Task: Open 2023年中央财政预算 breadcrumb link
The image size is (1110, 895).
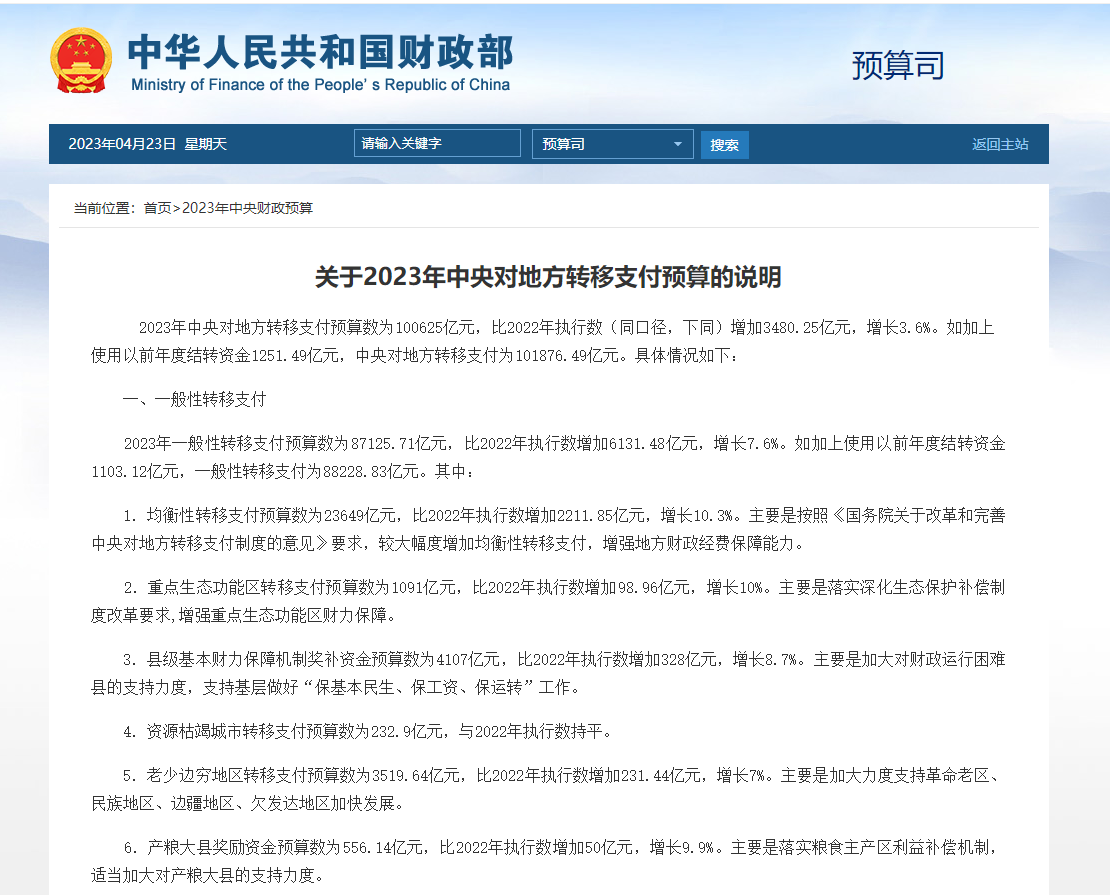Action: click(247, 208)
